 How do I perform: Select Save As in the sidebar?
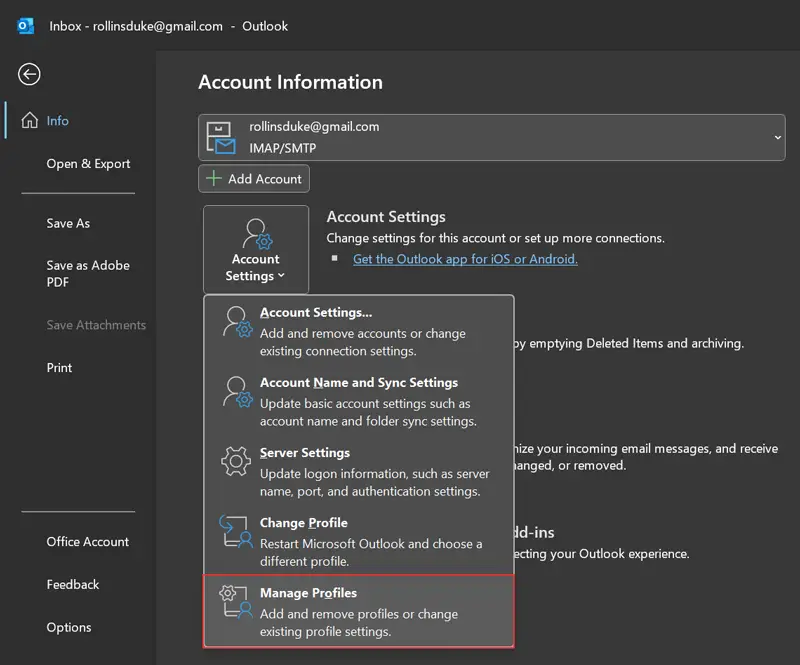click(68, 223)
